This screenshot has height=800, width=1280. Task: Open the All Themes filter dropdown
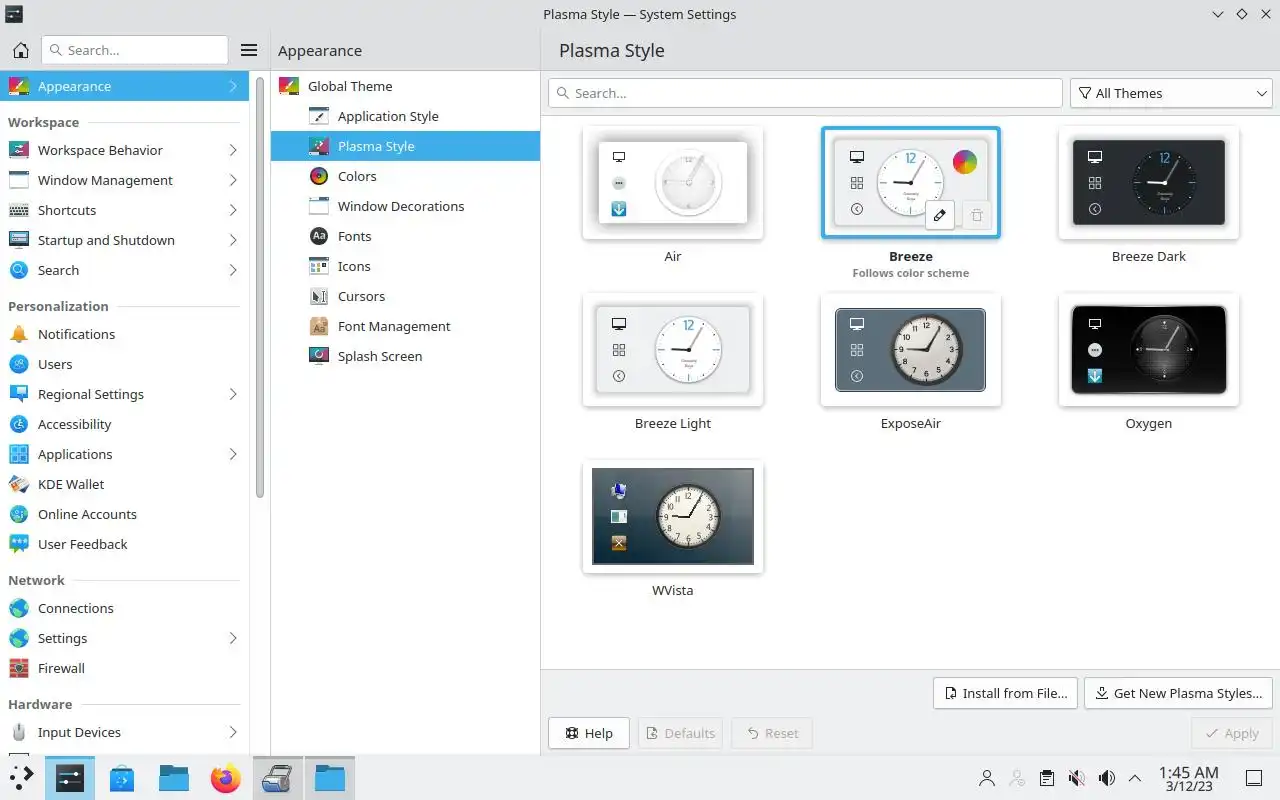pyautogui.click(x=1171, y=93)
